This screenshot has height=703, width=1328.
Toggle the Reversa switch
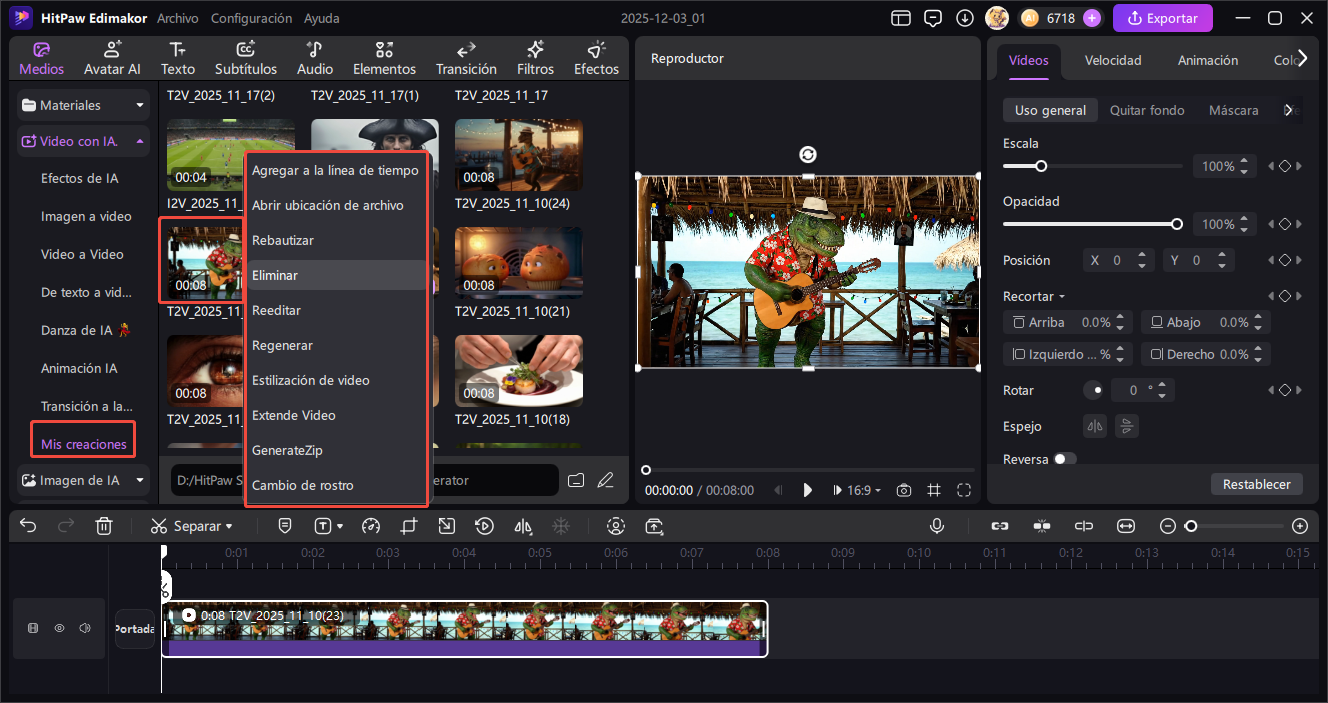(x=1065, y=459)
